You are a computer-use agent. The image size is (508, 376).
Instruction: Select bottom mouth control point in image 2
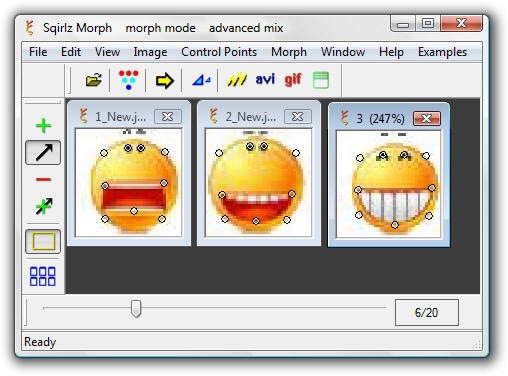[x=256, y=221]
